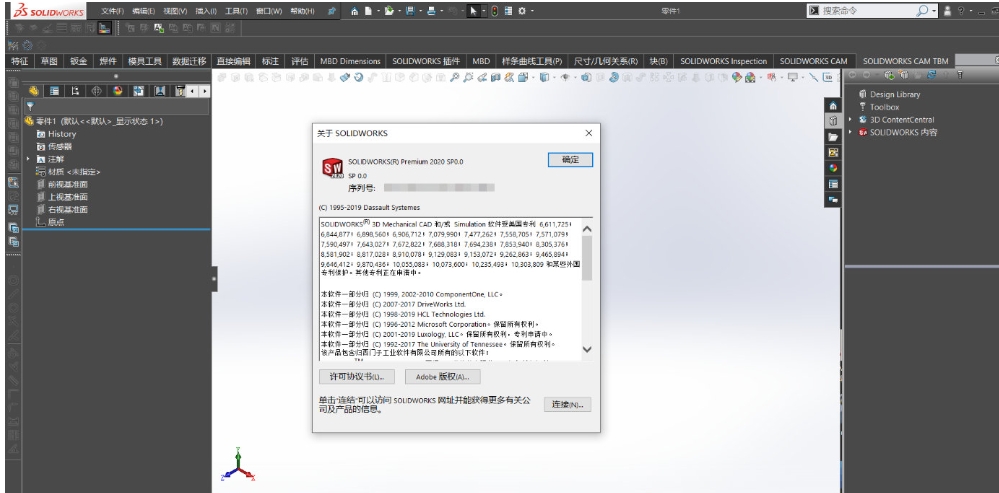This screenshot has height=493, width=999.
Task: Open the Appearances color ball tab in the task pane
Action: [x=833, y=168]
